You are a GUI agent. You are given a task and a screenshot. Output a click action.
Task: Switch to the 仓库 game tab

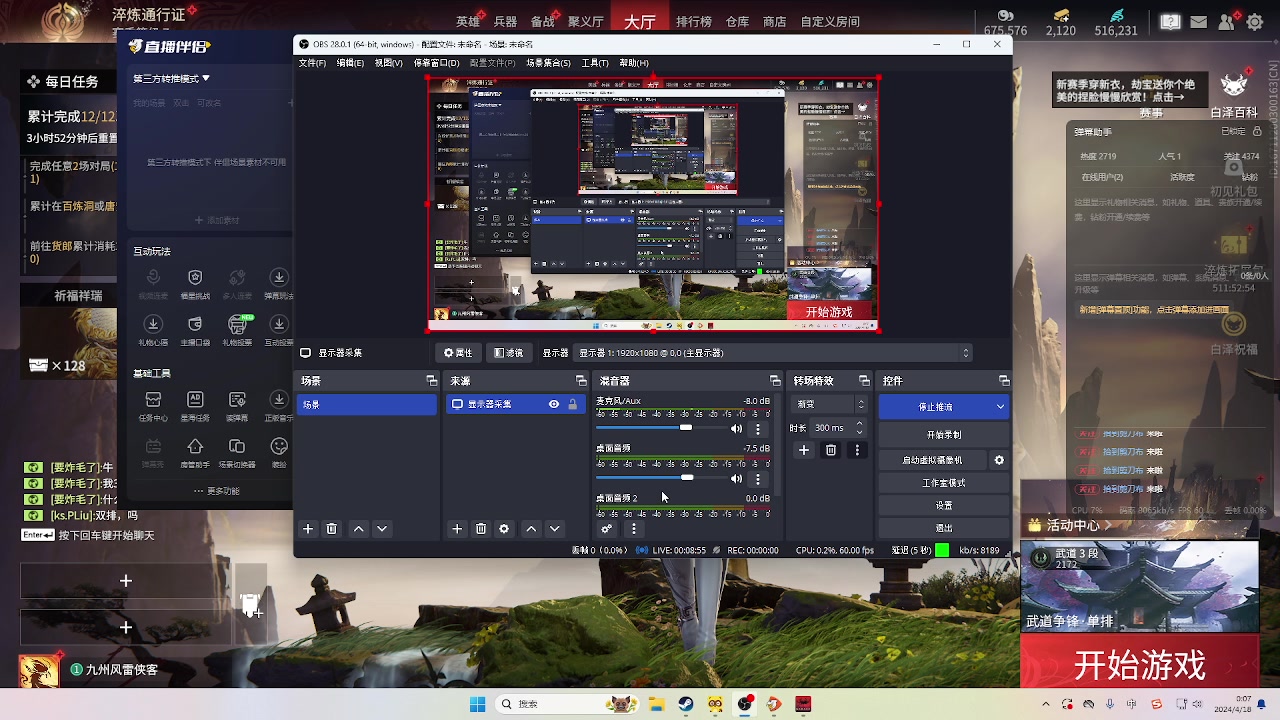tap(737, 21)
